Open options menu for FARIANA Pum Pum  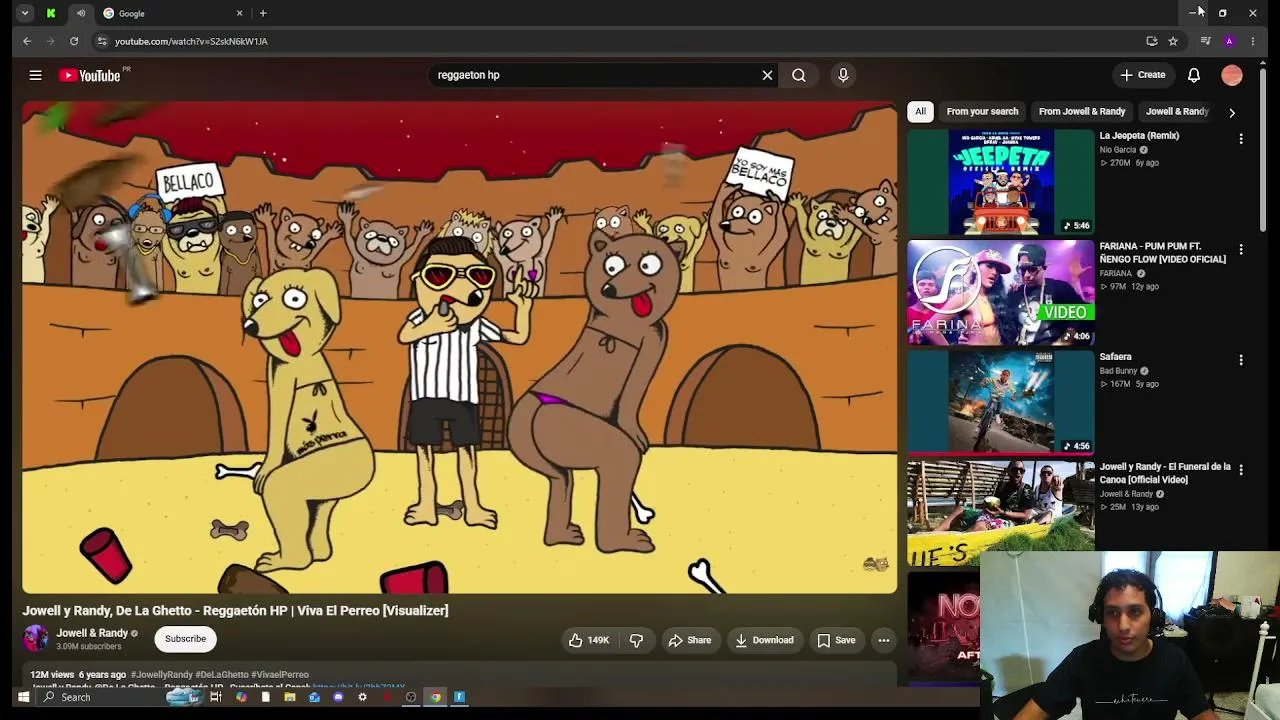[x=1241, y=249]
